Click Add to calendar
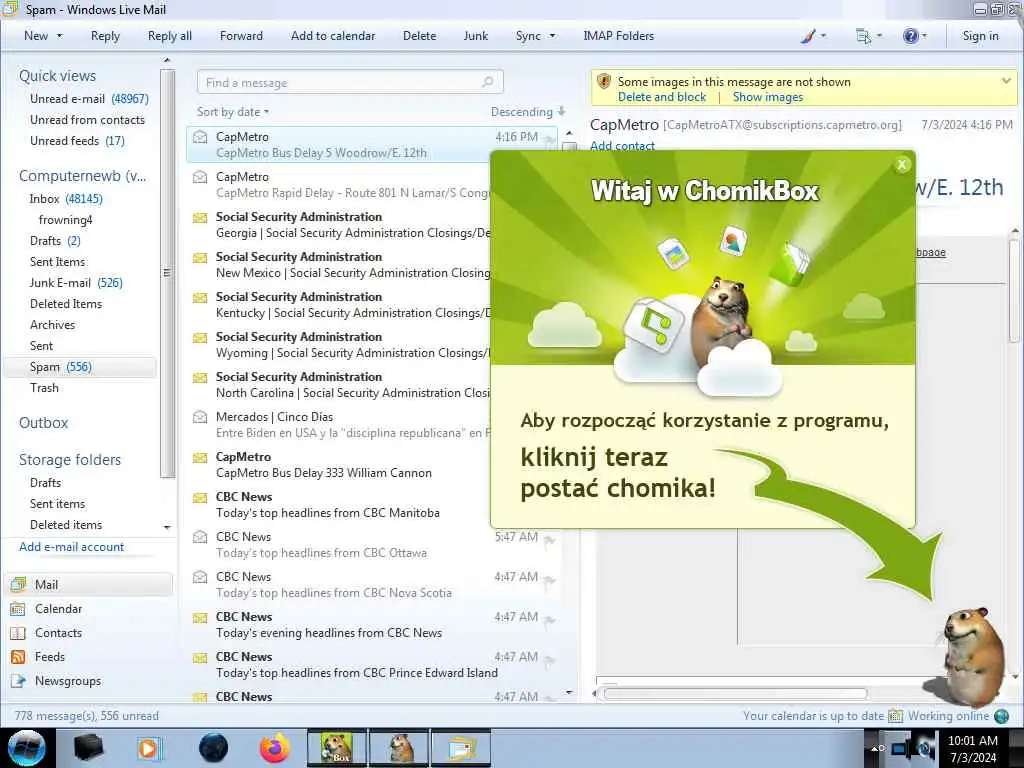 pos(333,36)
